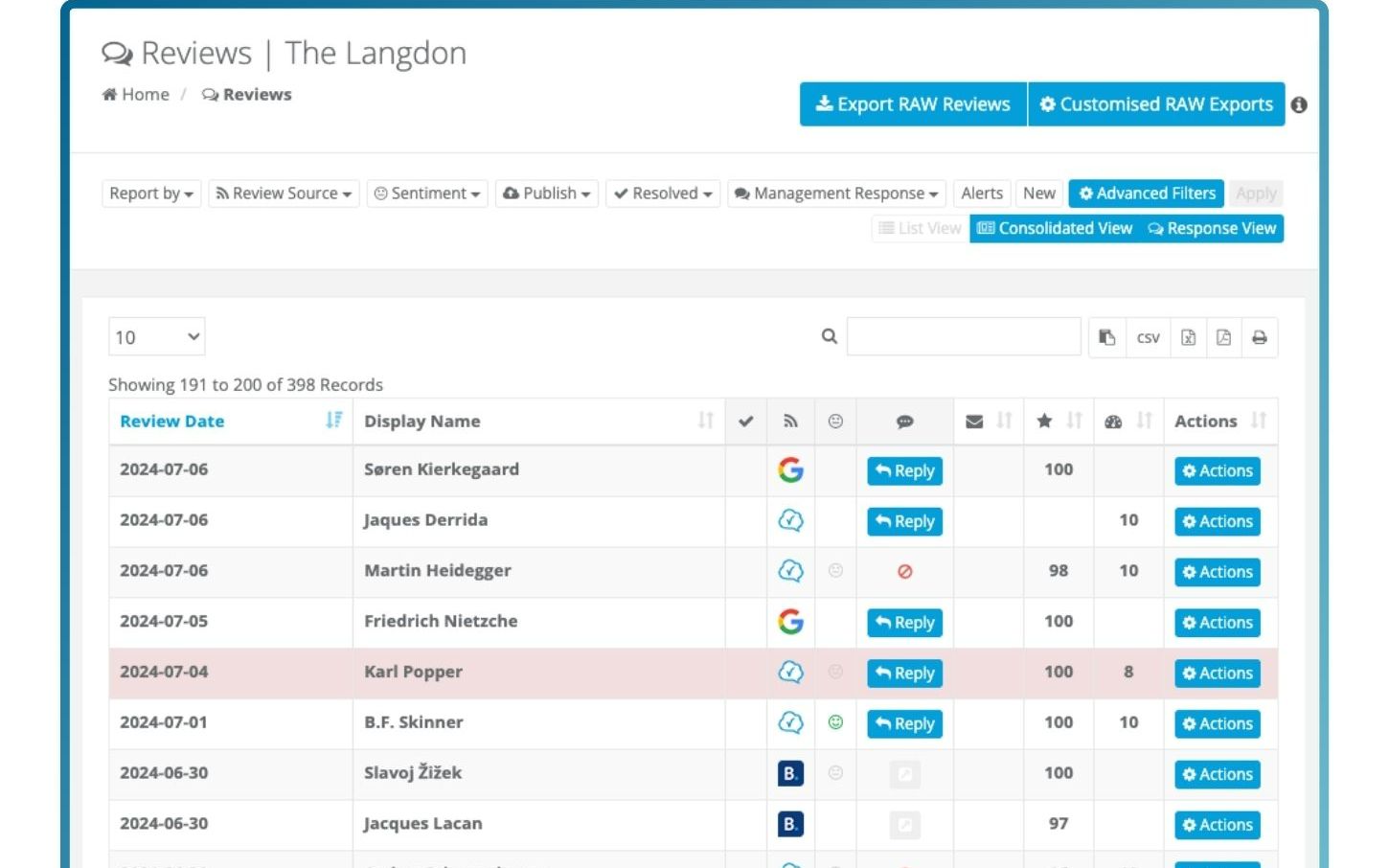Click the info icon beside Customised RAW Exports

tap(1299, 105)
